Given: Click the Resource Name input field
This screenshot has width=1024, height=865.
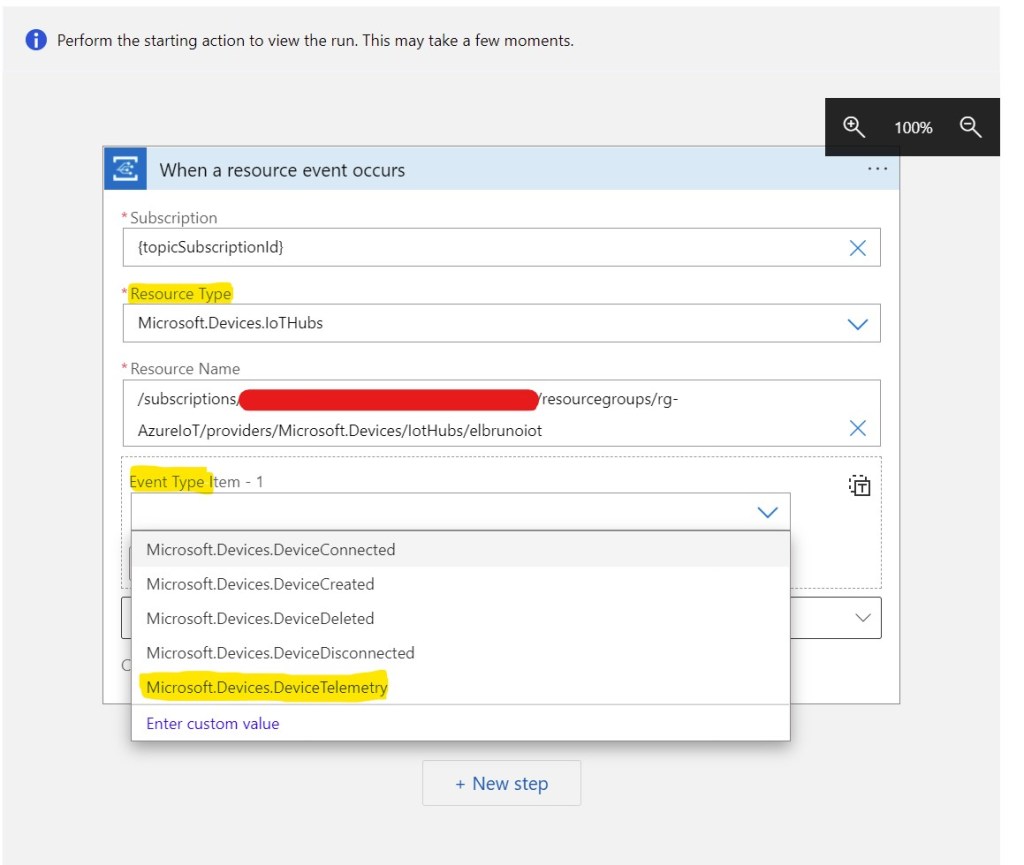Looking at the screenshot, I should (x=501, y=414).
